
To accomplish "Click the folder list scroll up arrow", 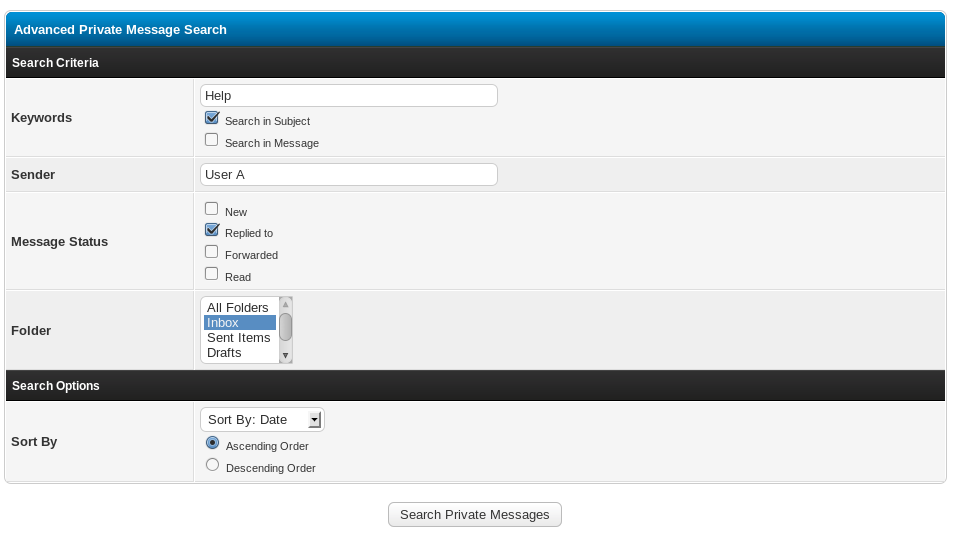I will (x=285, y=305).
